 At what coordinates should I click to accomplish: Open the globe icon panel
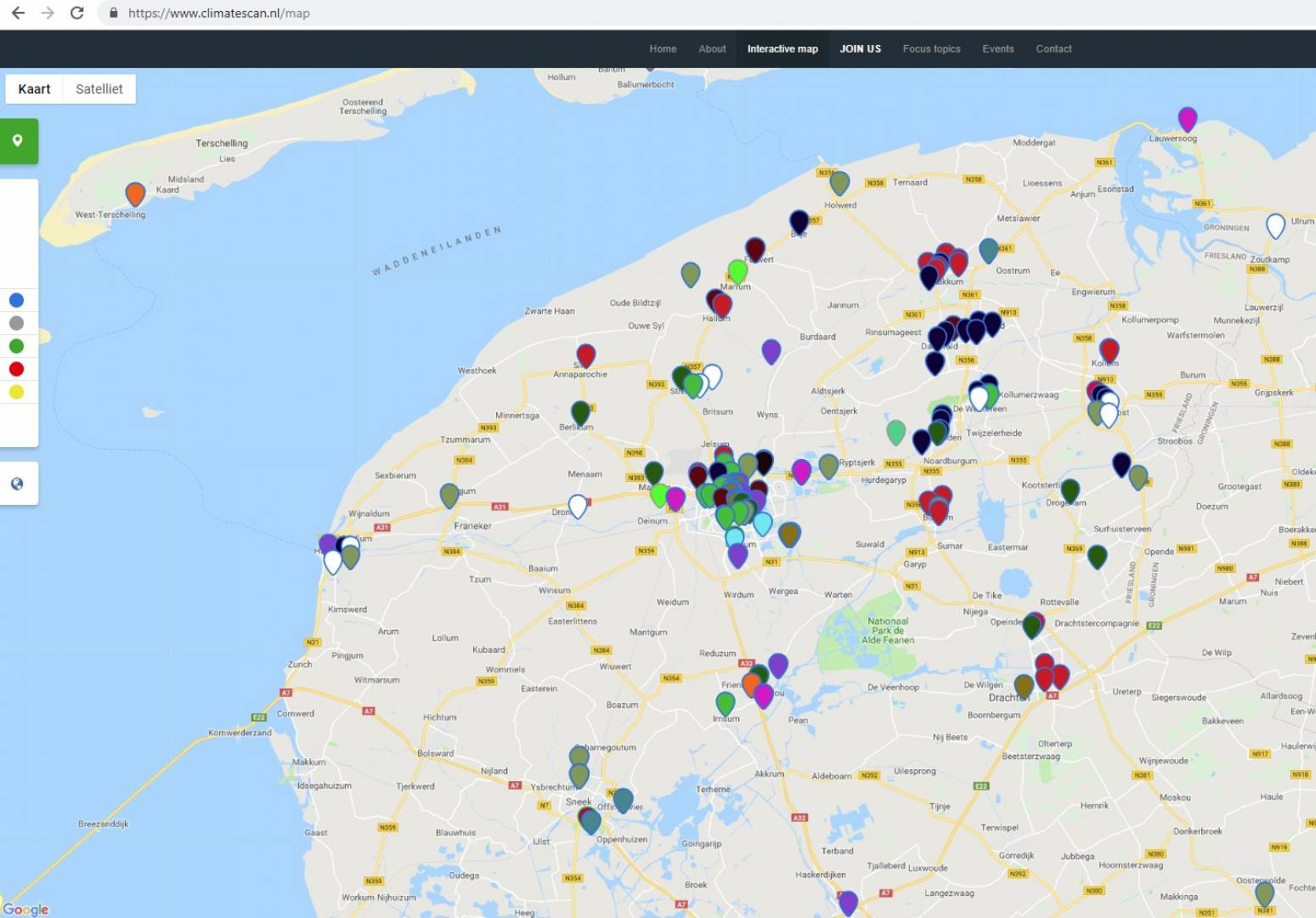(x=17, y=484)
